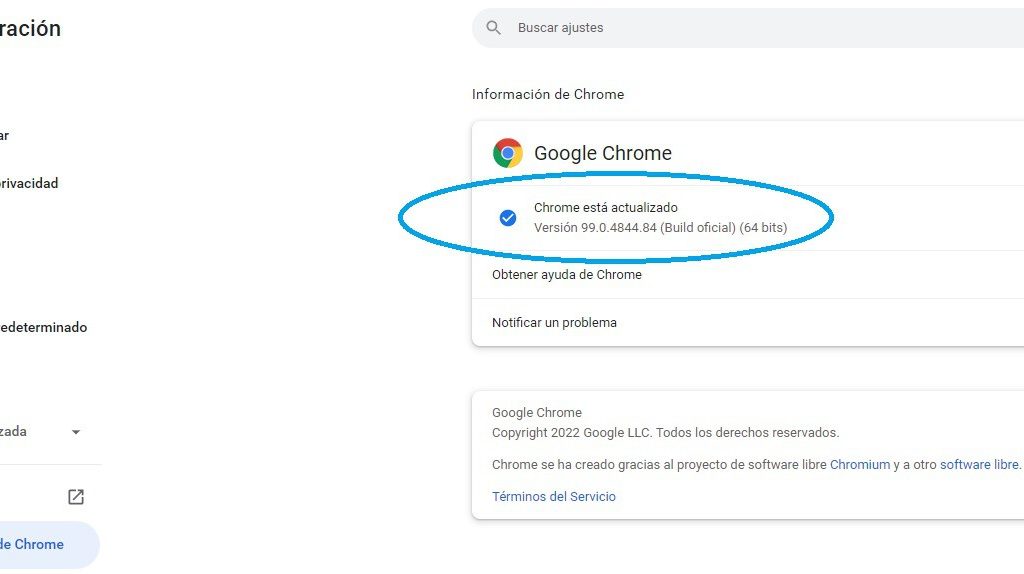Select the privacidad sidebar item
Screen dimensions: 1024x574
coord(29,183)
